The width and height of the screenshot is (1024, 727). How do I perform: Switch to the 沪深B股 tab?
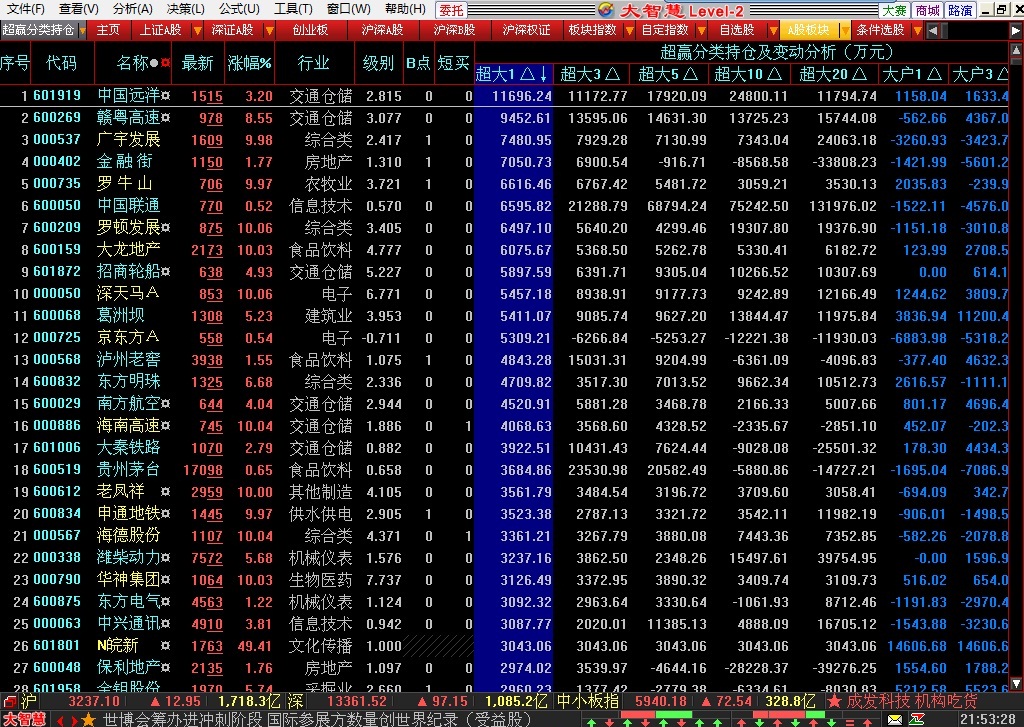(x=455, y=31)
